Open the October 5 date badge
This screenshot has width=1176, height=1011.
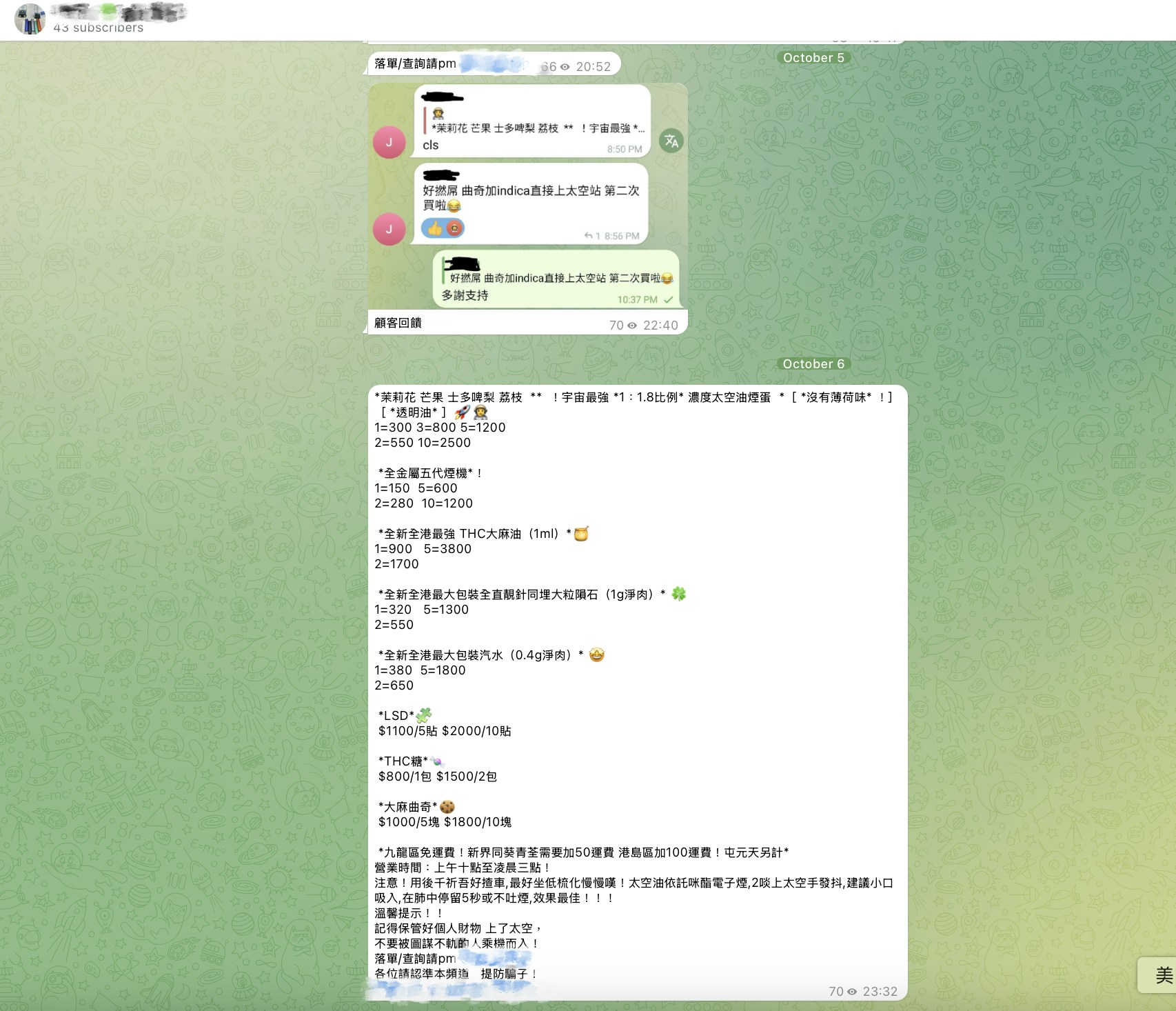(x=813, y=58)
